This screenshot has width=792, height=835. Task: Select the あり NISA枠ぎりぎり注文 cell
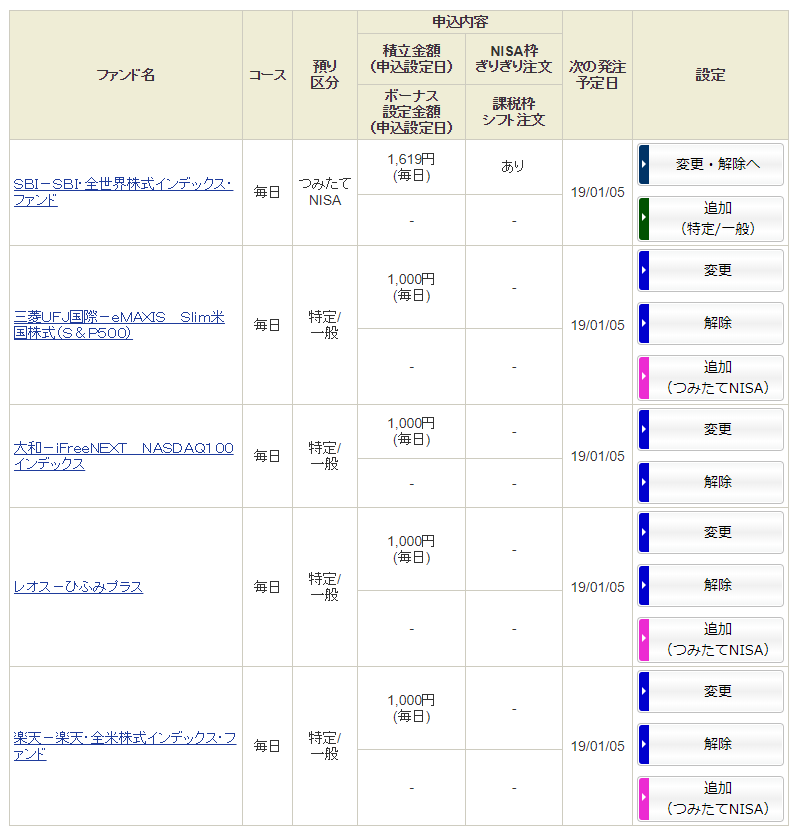tap(513, 167)
